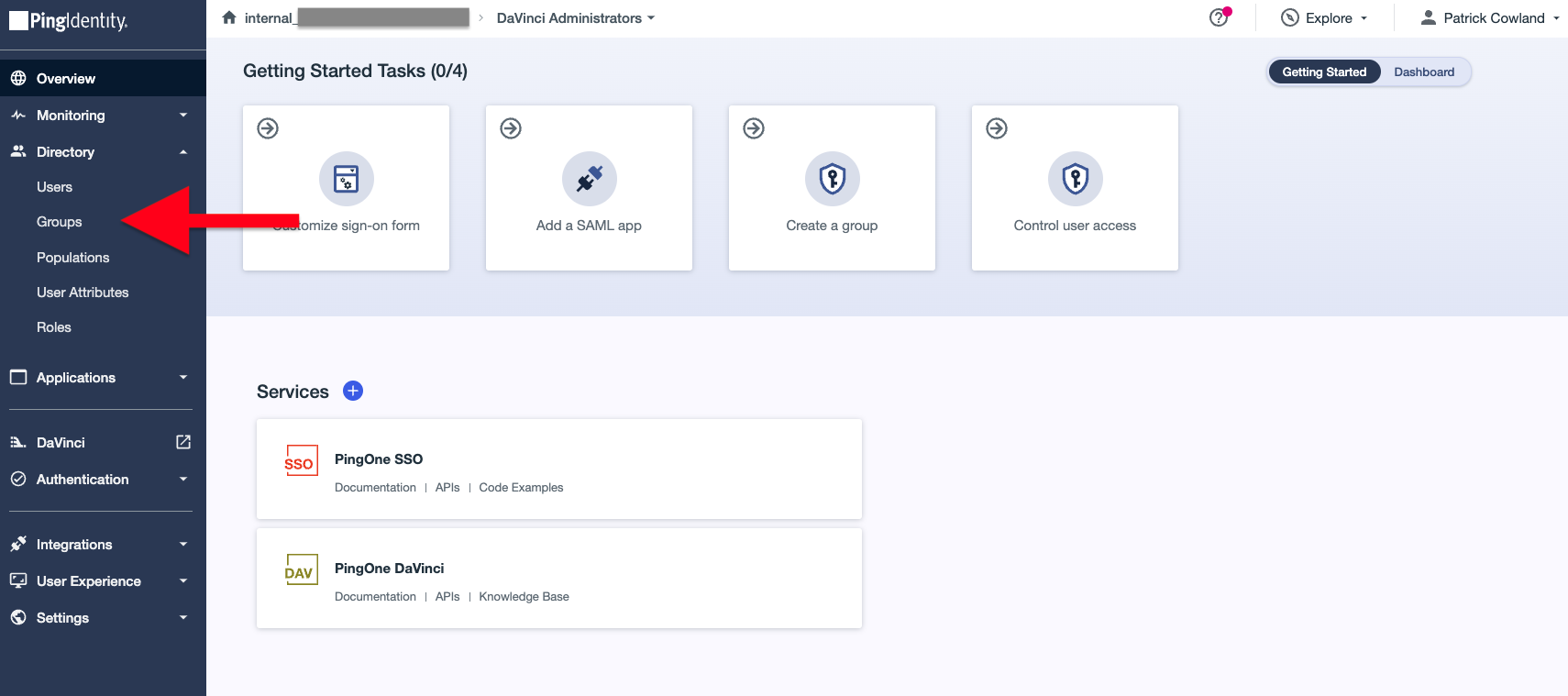Click the Create a group label
1568x696 pixels.
pyautogui.click(x=832, y=226)
